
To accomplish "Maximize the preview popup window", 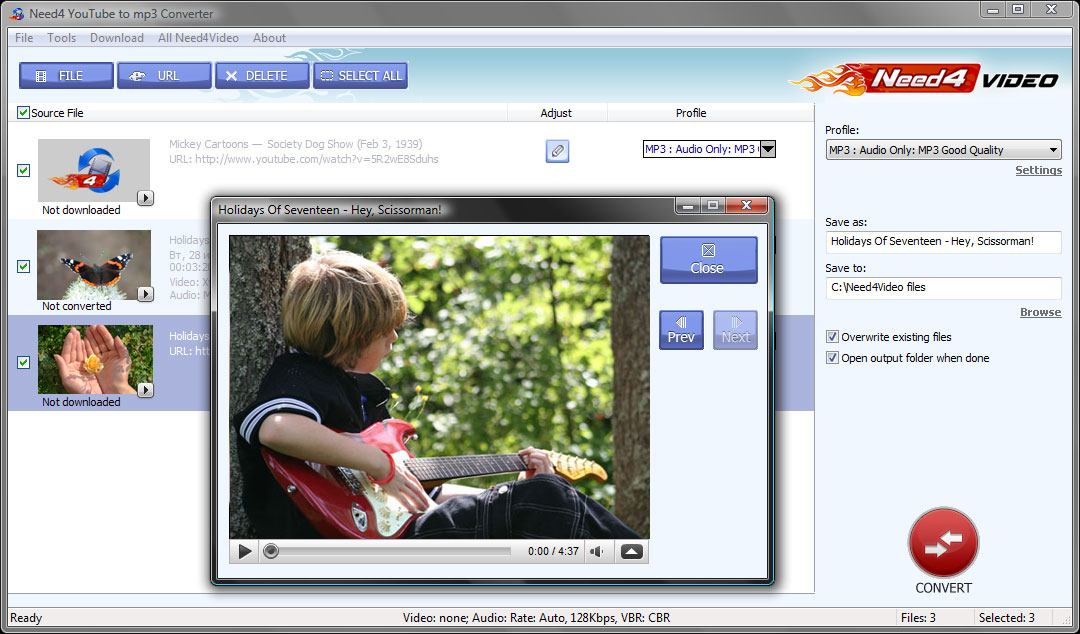I will (x=713, y=205).
